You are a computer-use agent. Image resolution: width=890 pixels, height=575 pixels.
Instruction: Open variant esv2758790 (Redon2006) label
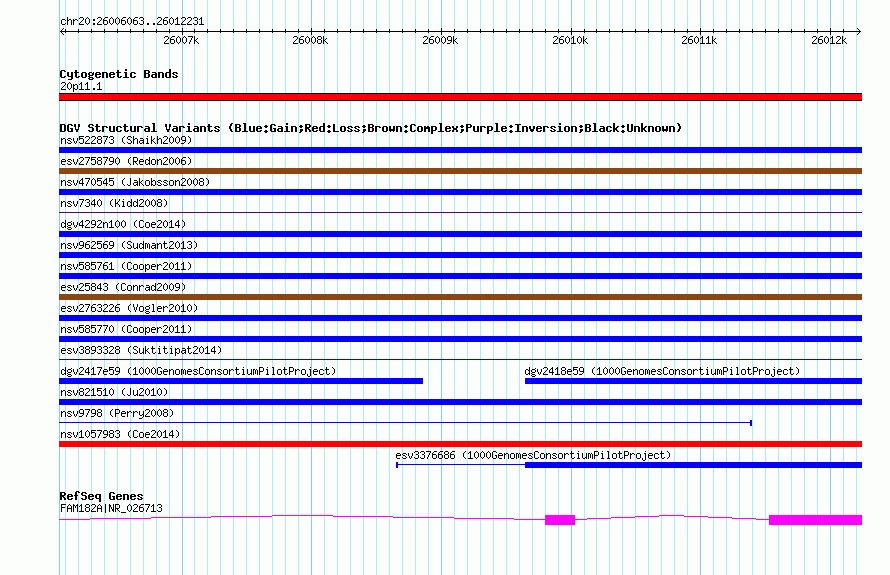[126, 161]
